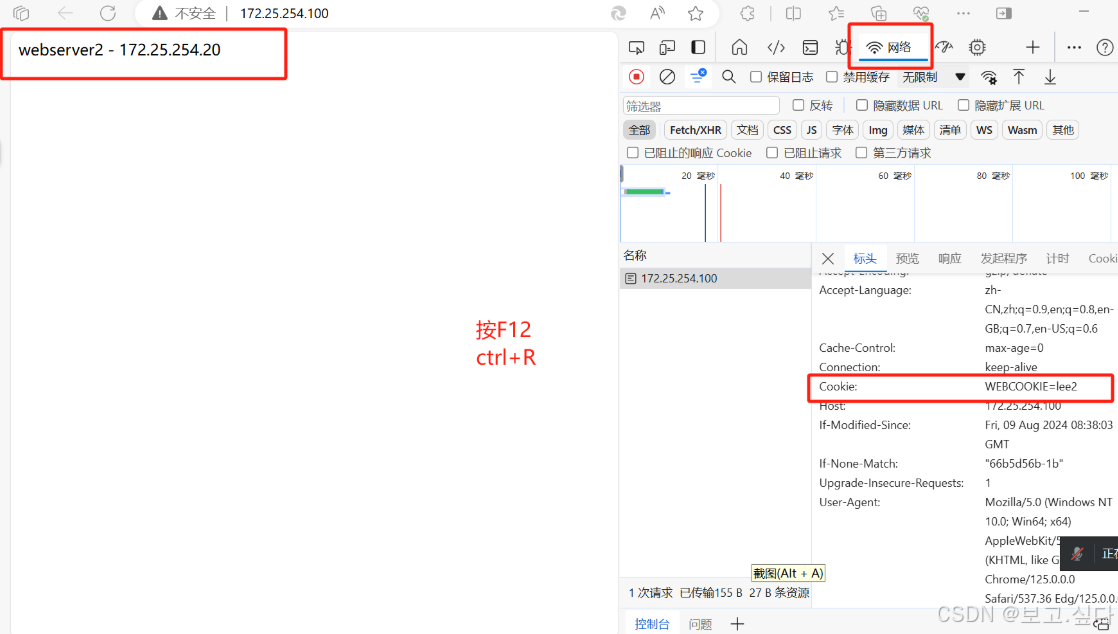
Task: Enable the 禁用缓存 checkbox
Action: (831, 76)
